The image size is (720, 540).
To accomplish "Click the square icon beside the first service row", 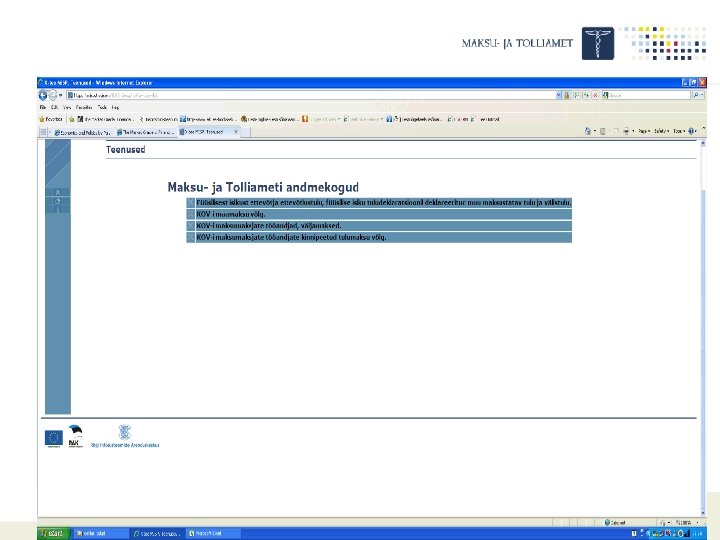I will pyautogui.click(x=191, y=202).
